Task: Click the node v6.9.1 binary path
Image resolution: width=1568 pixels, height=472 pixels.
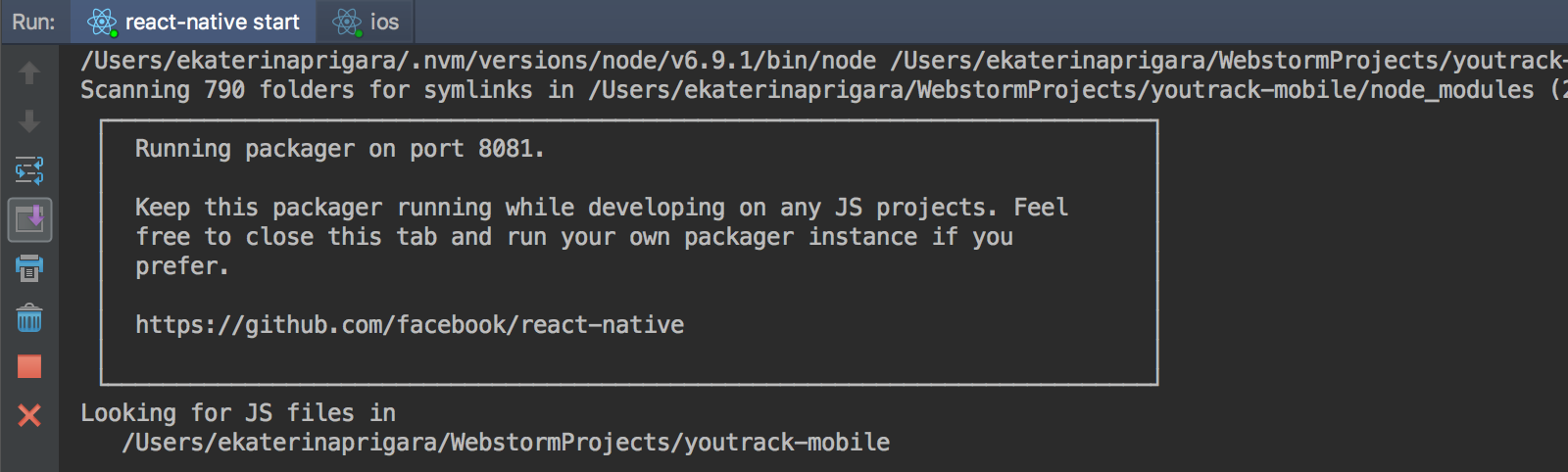Action: click(478, 61)
